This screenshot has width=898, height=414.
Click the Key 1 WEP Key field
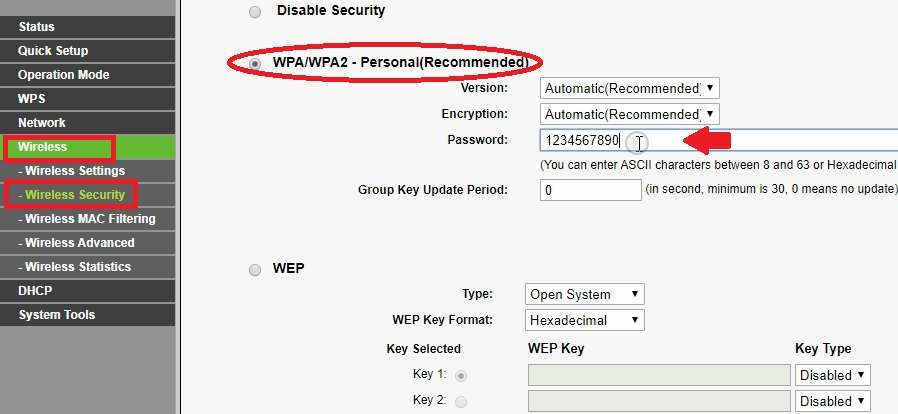coord(659,375)
